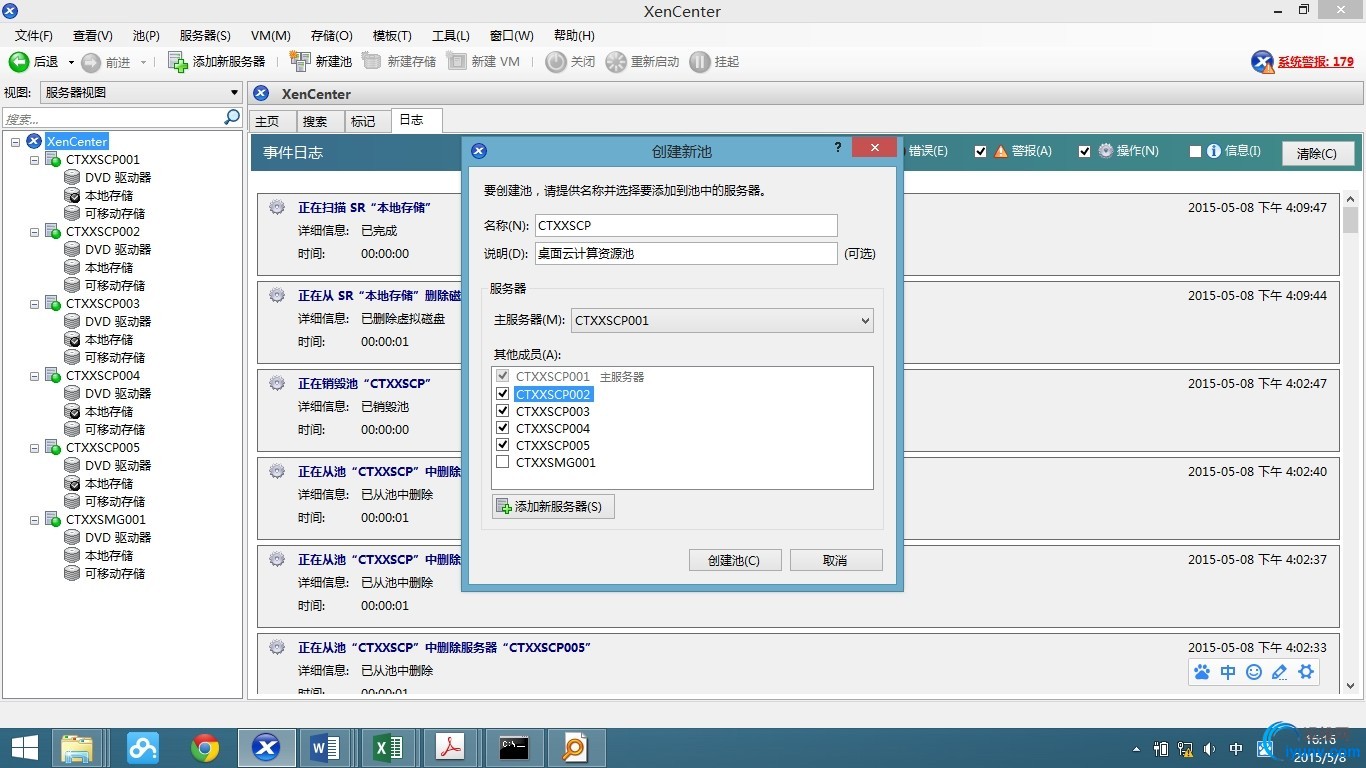Open the 池(P) menu
The width and height of the screenshot is (1366, 768).
point(146,35)
